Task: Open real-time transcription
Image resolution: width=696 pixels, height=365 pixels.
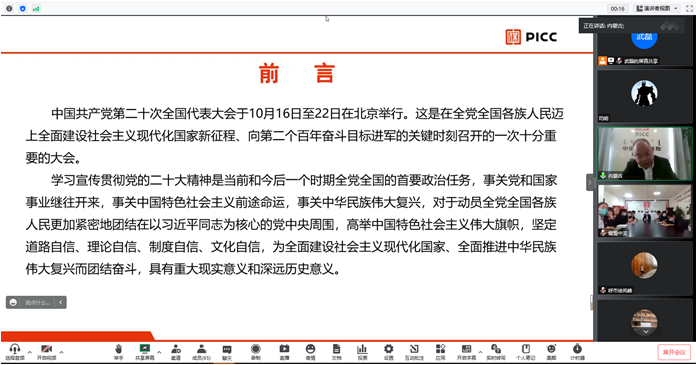Action: (x=496, y=352)
